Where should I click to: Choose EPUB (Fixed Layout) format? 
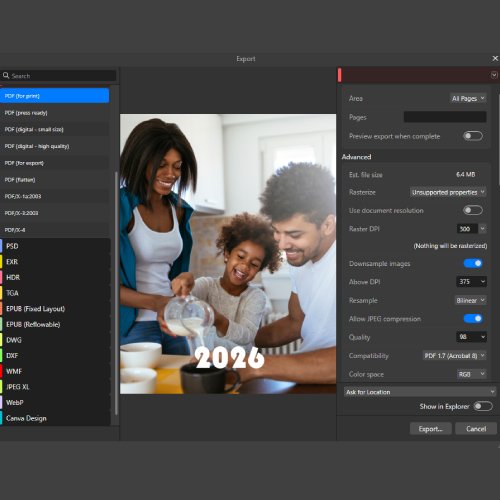coord(55,309)
